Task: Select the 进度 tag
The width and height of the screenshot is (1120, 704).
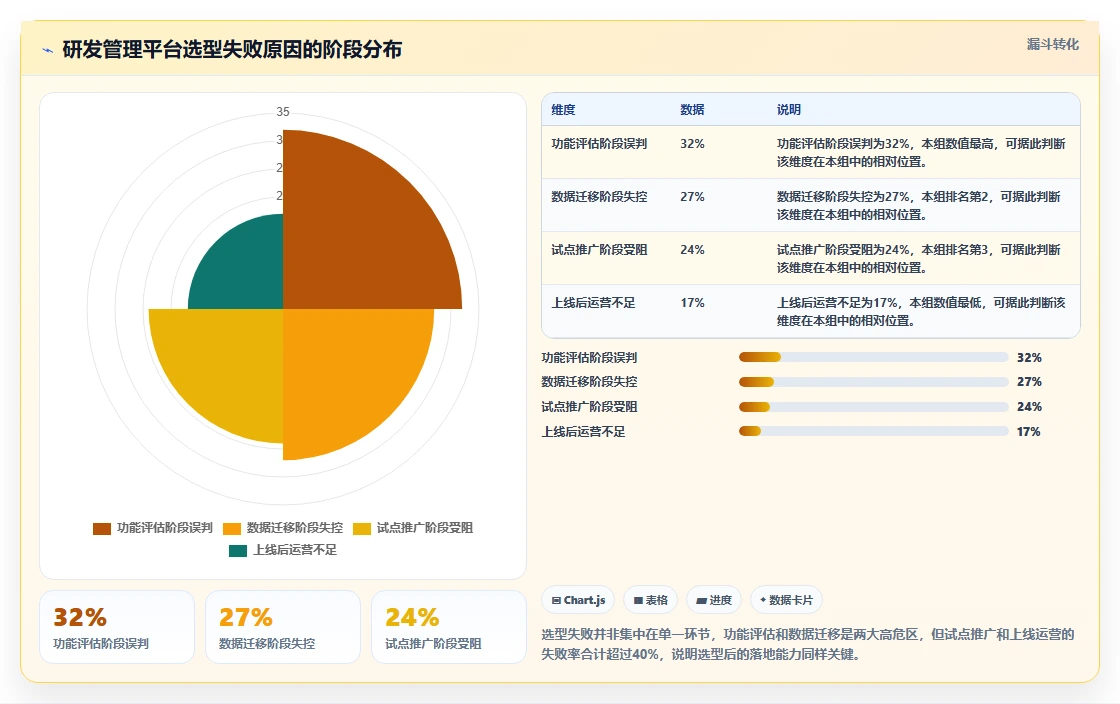Action: click(714, 600)
